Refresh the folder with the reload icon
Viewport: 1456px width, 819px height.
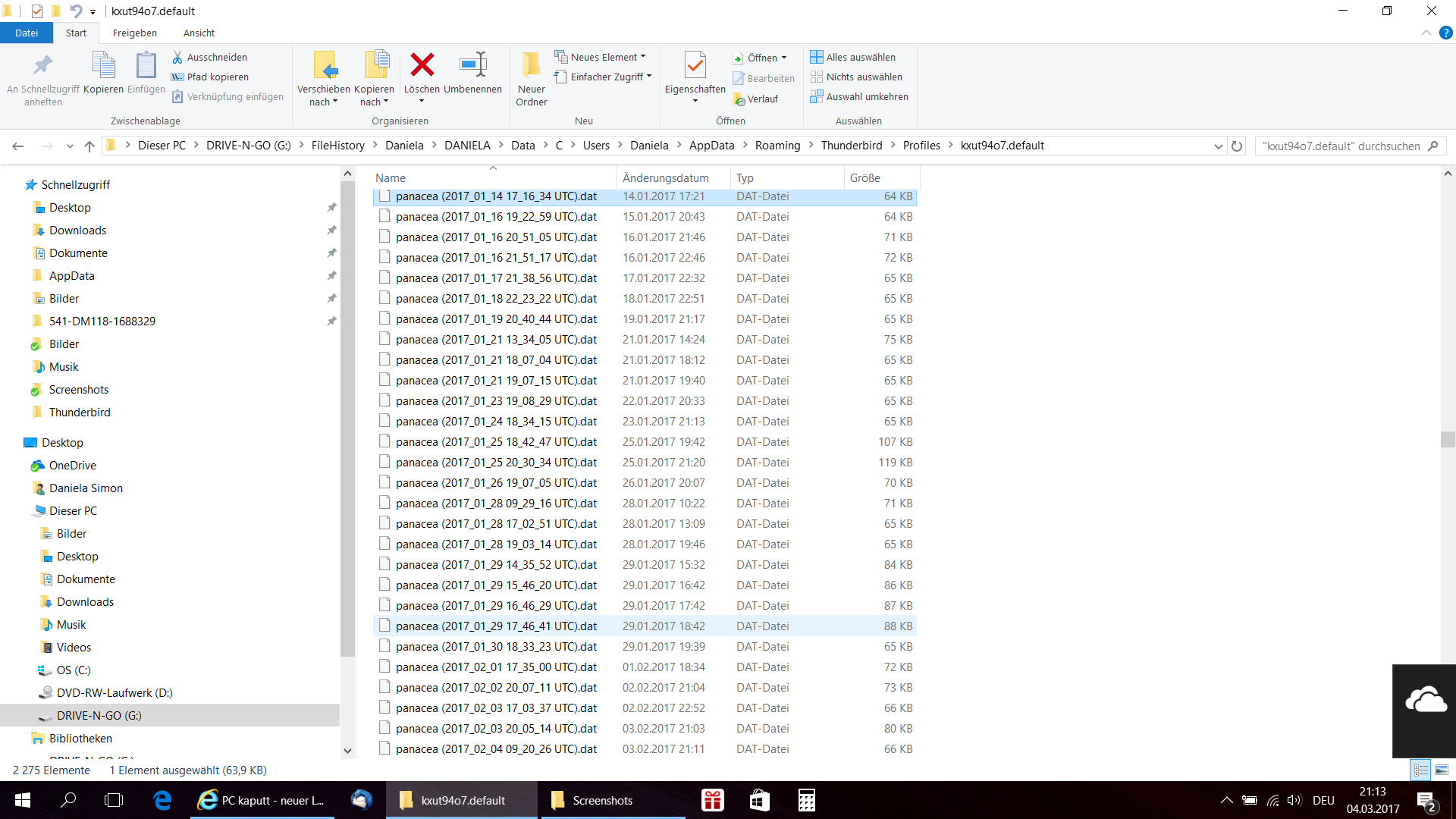click(1237, 146)
